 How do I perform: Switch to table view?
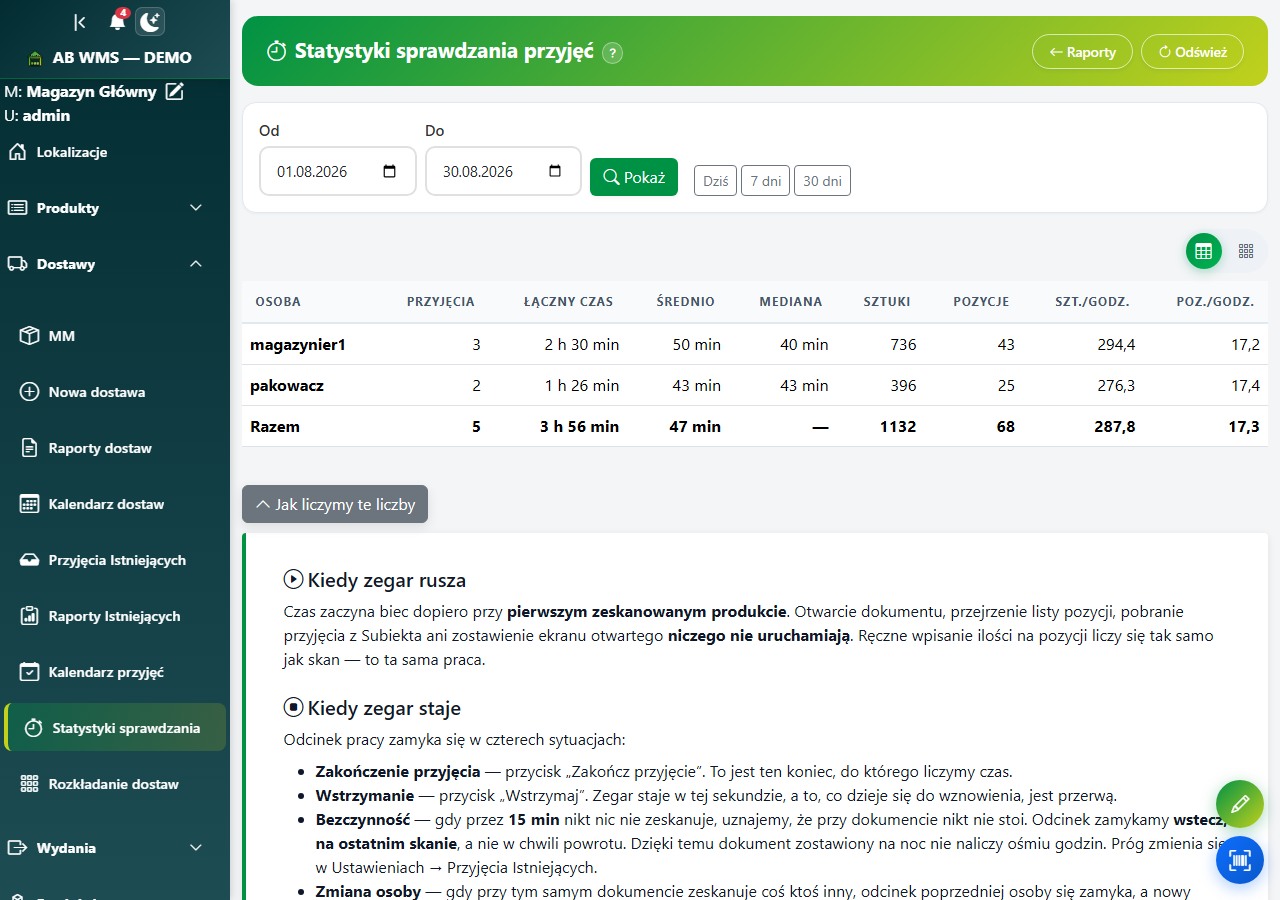pyautogui.click(x=1204, y=251)
